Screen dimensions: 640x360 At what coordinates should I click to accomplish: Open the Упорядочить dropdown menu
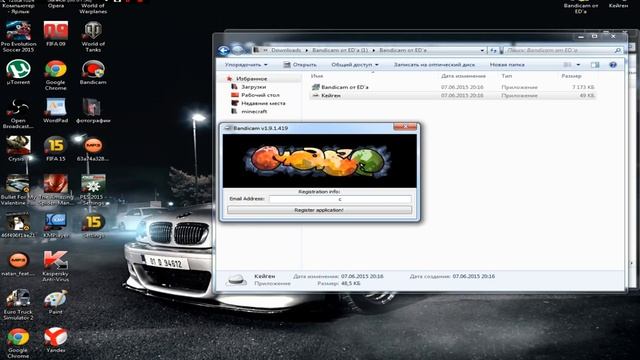point(246,64)
